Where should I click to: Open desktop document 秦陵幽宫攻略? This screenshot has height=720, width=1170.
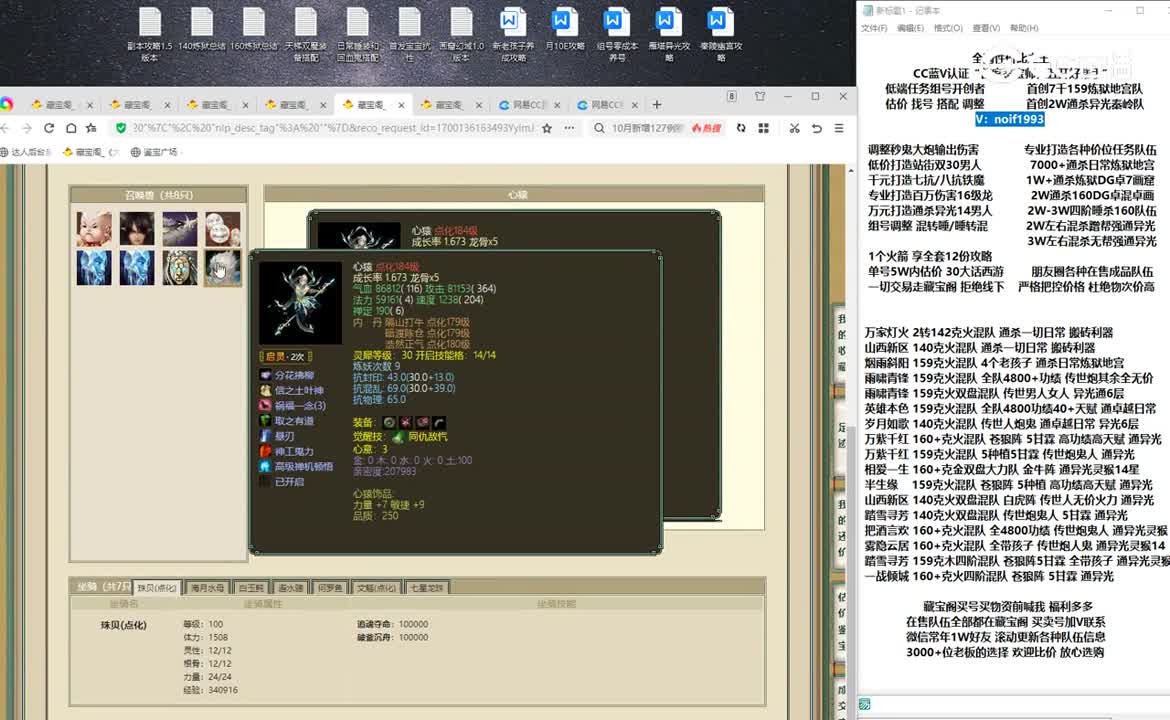coord(720,34)
